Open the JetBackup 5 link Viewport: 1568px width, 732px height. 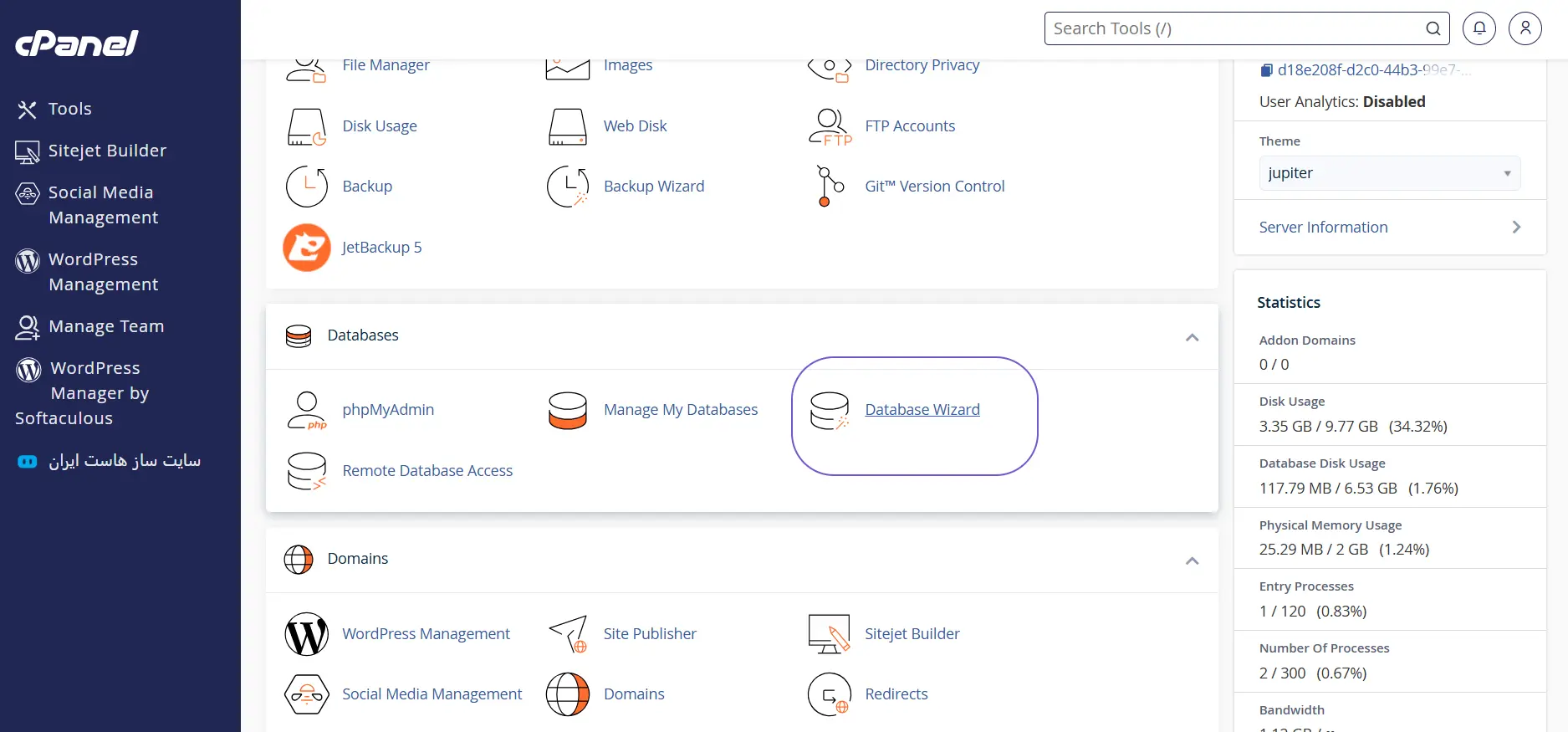tap(382, 248)
